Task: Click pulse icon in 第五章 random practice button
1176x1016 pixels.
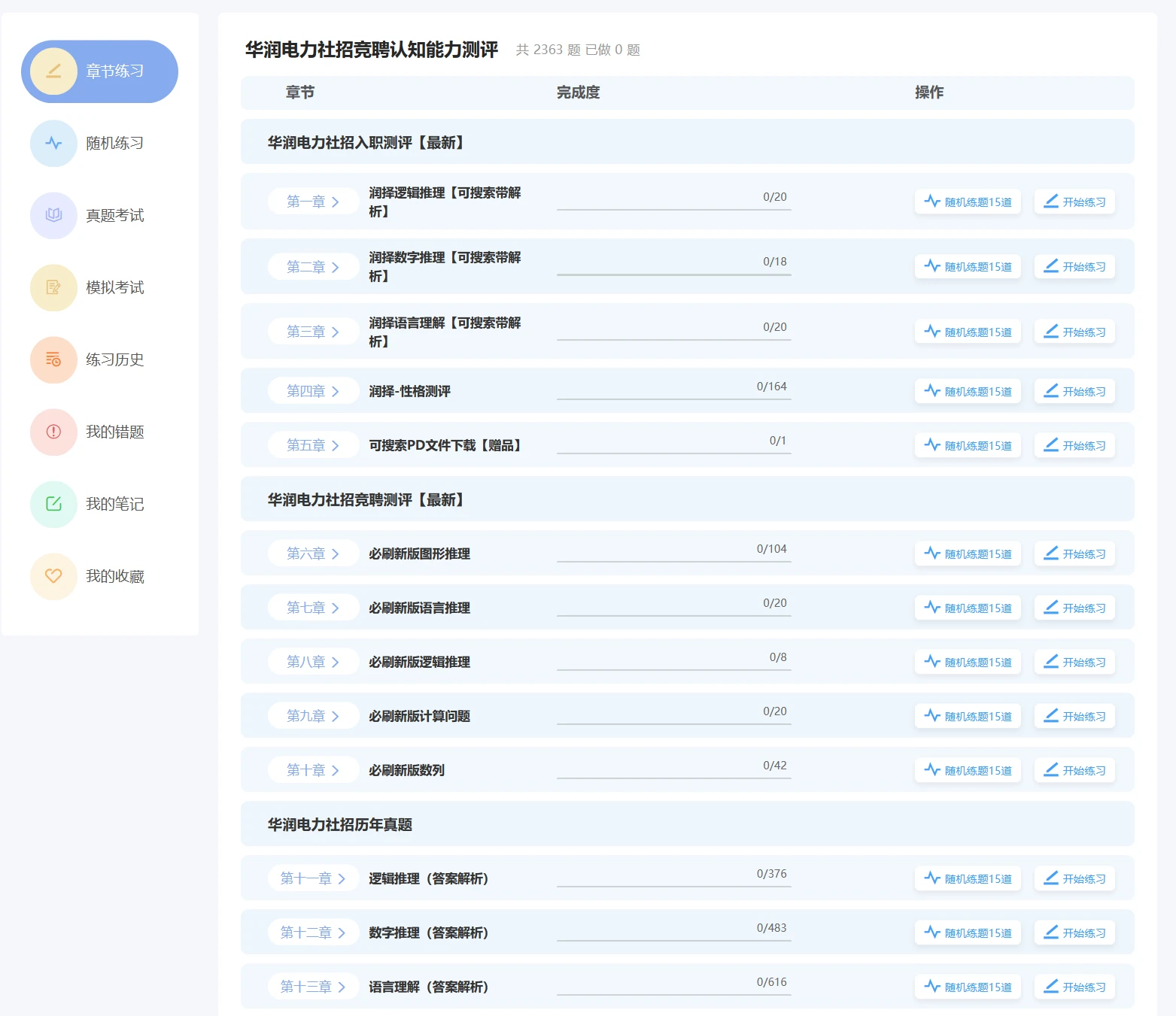Action: pos(932,444)
